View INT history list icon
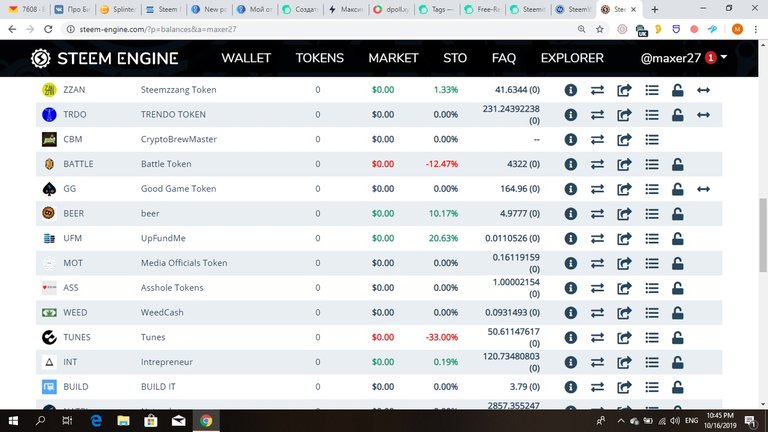Screen dimensions: 768x432 (x=651, y=362)
